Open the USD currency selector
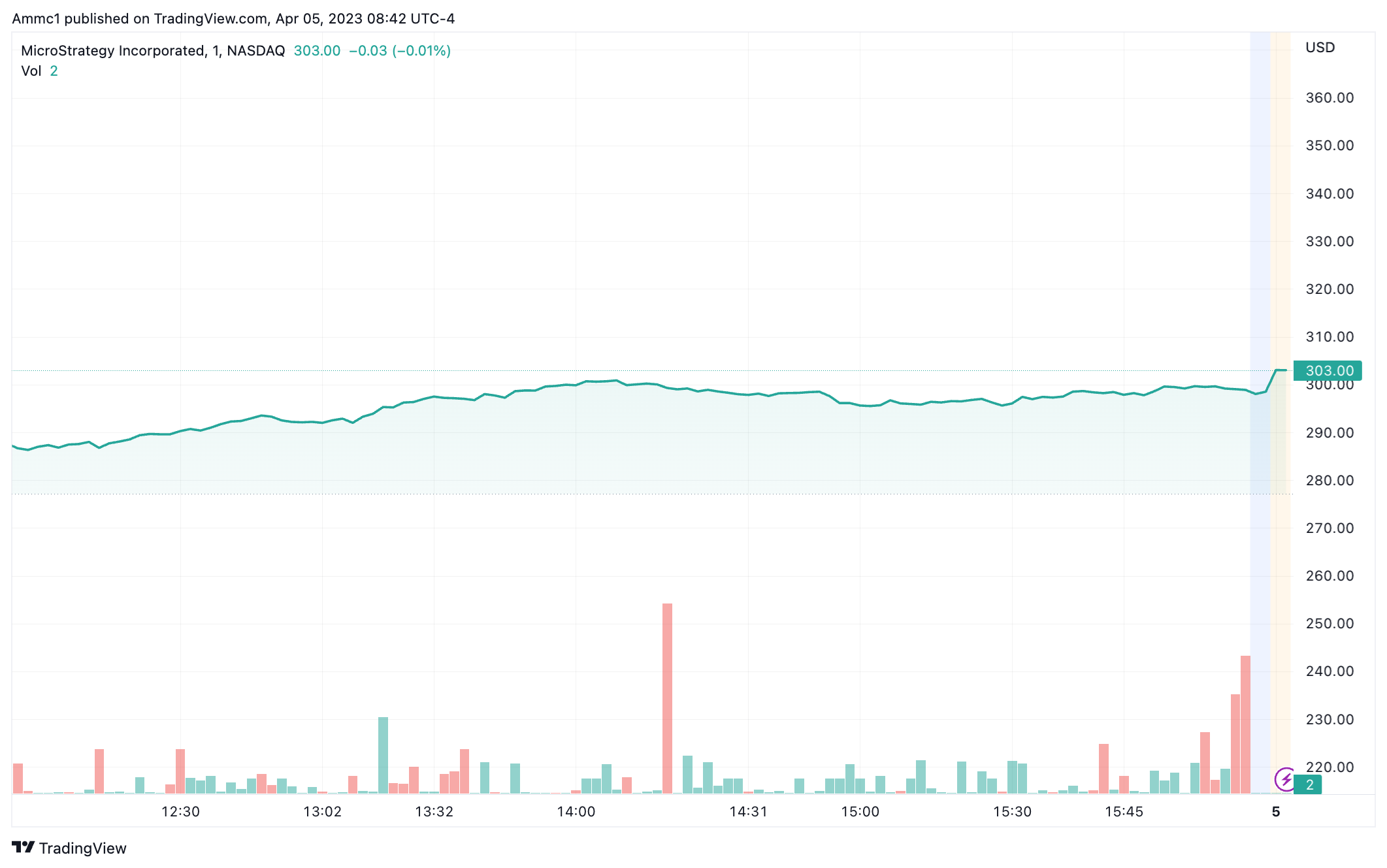 pos(1320,48)
